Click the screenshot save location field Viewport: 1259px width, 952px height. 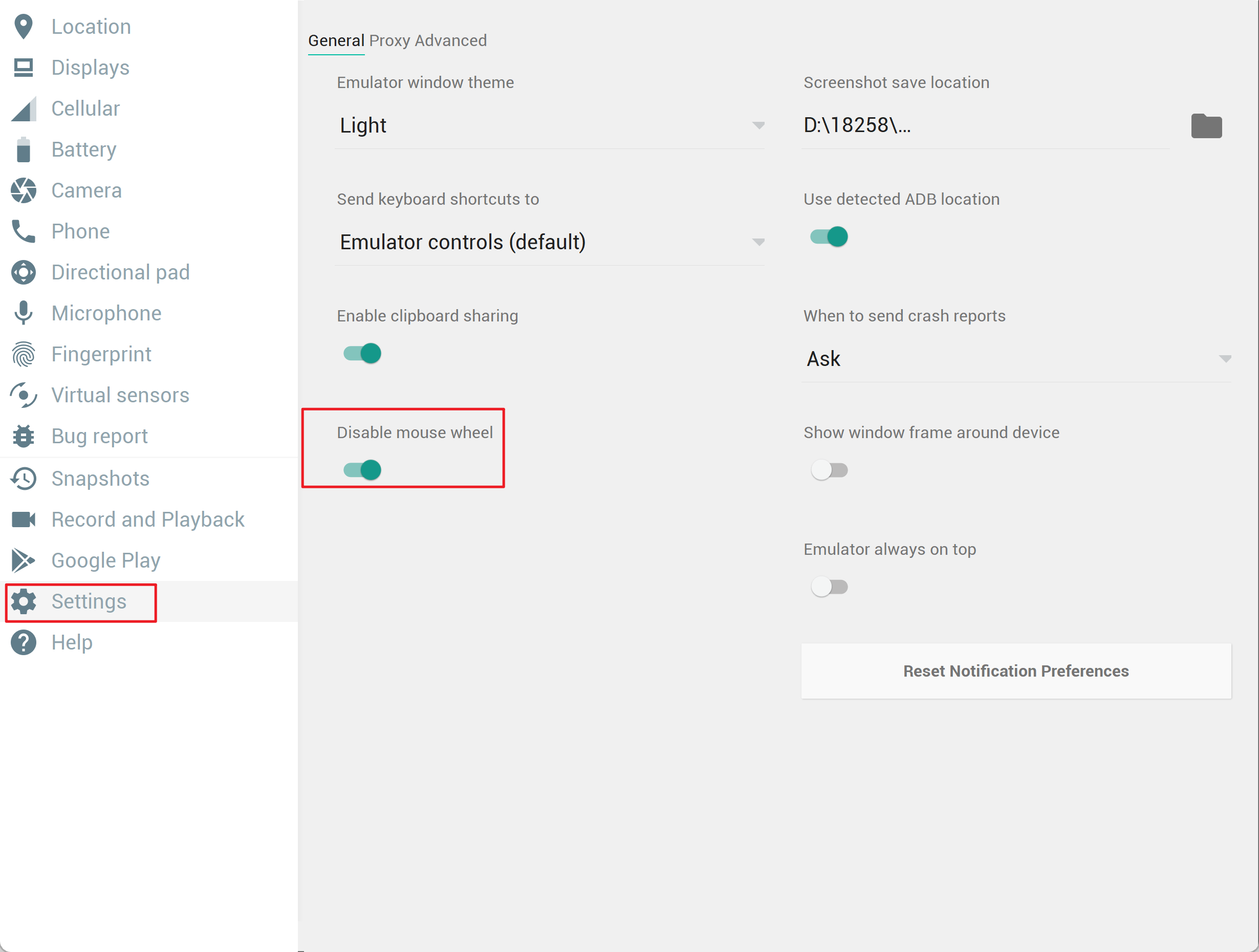tap(985, 125)
